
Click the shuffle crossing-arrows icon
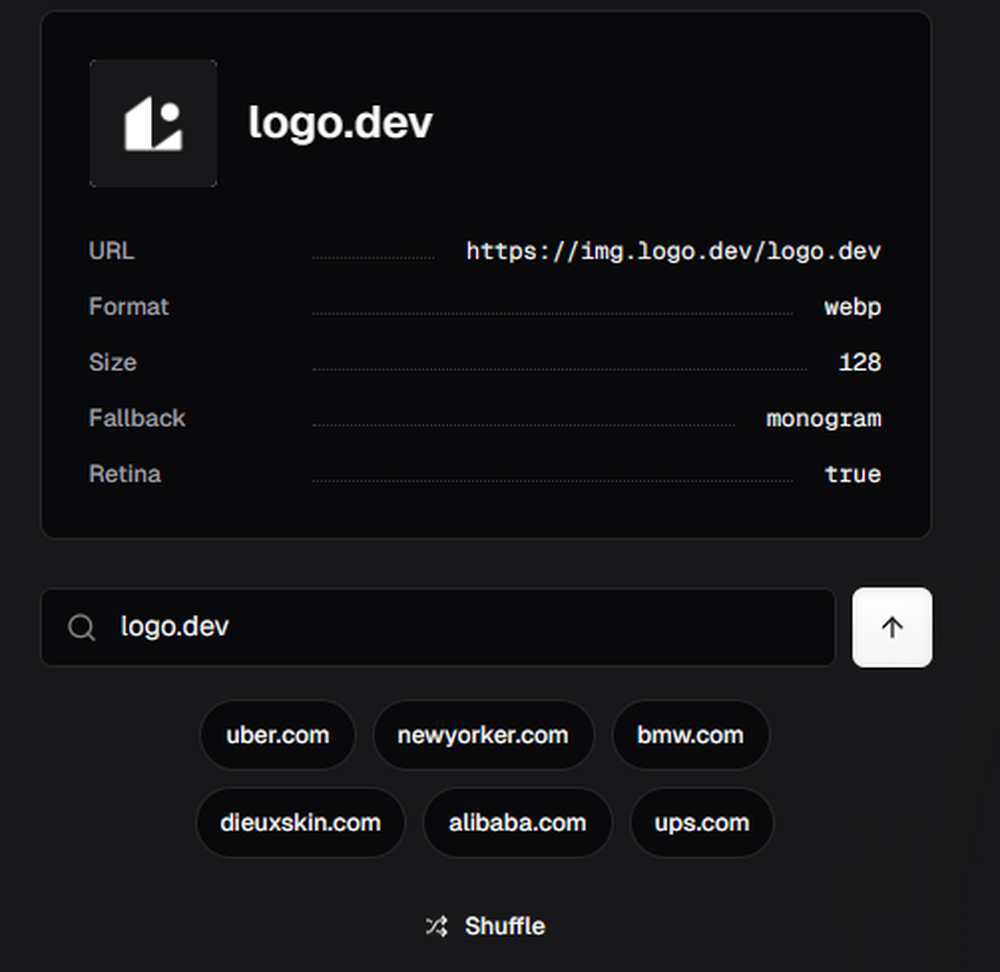pos(435,925)
